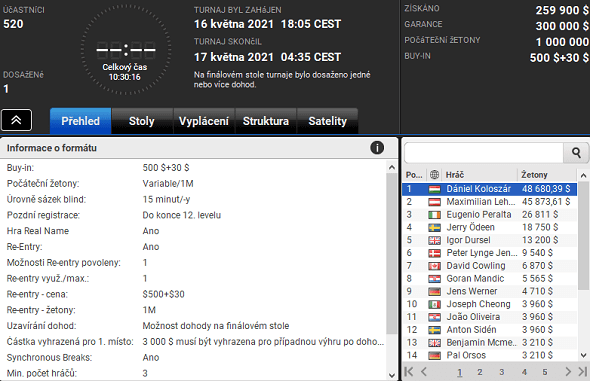Open page 3 of player list
590x381 pixels.
502,372
